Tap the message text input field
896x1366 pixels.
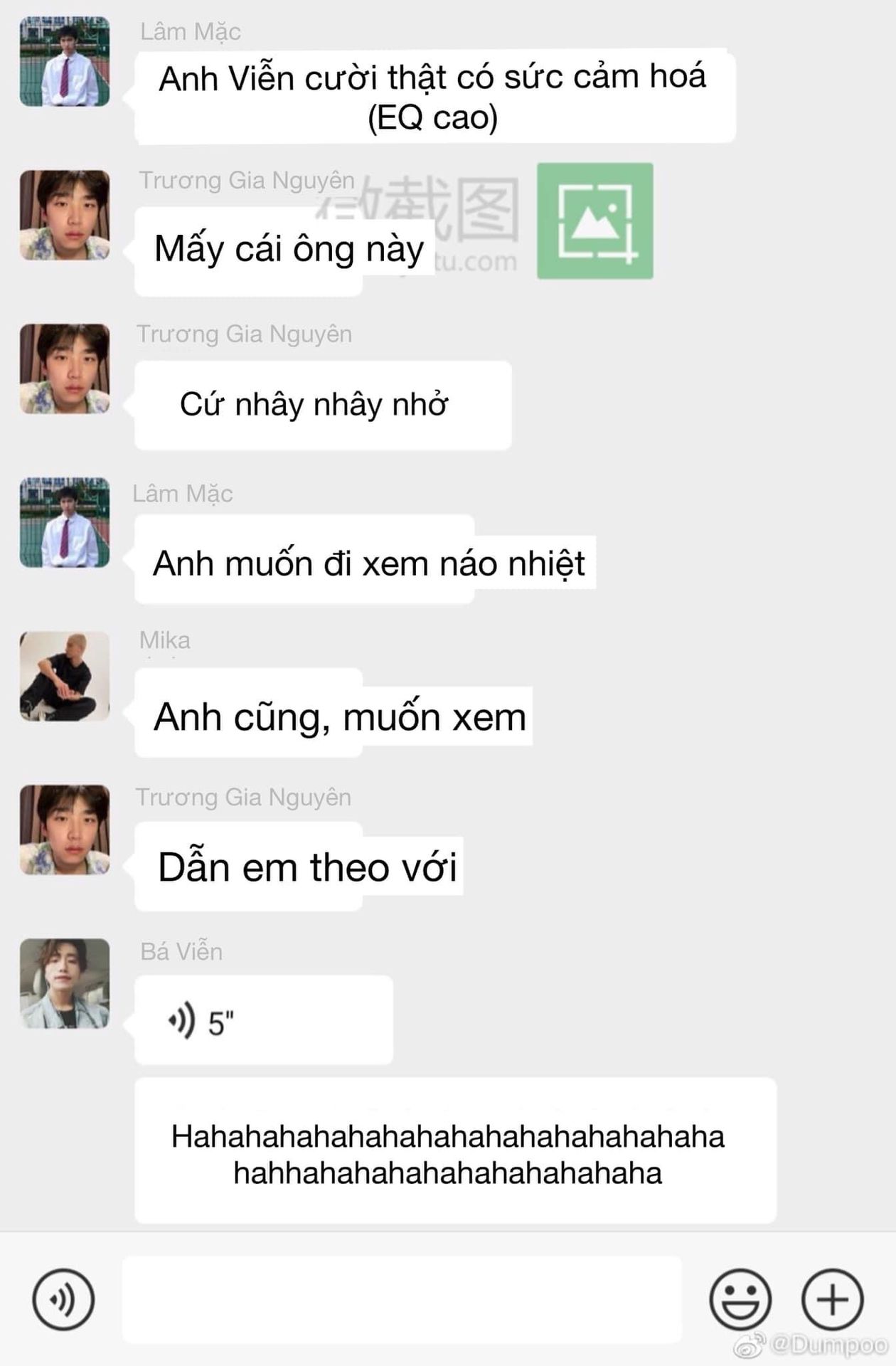point(402,1299)
